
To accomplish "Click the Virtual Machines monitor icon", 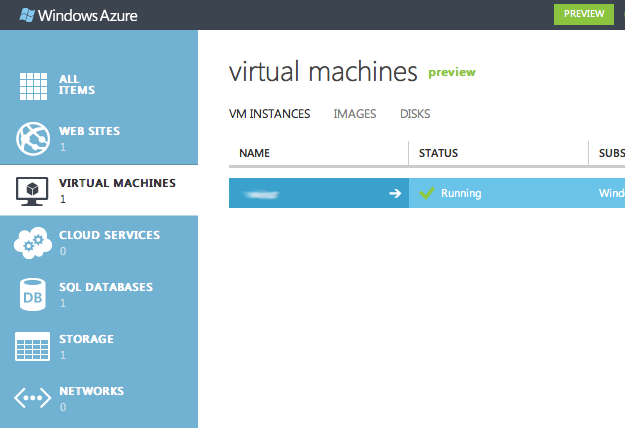I will point(32,191).
